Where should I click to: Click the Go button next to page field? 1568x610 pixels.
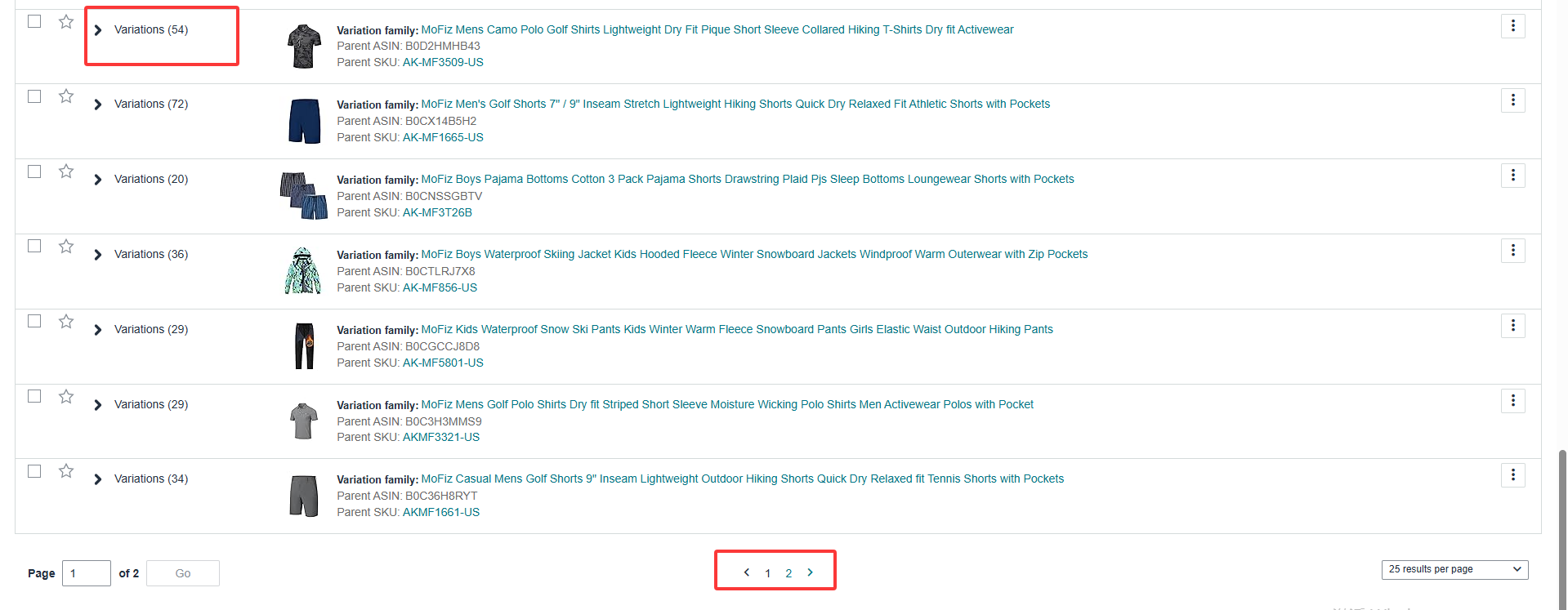click(183, 573)
